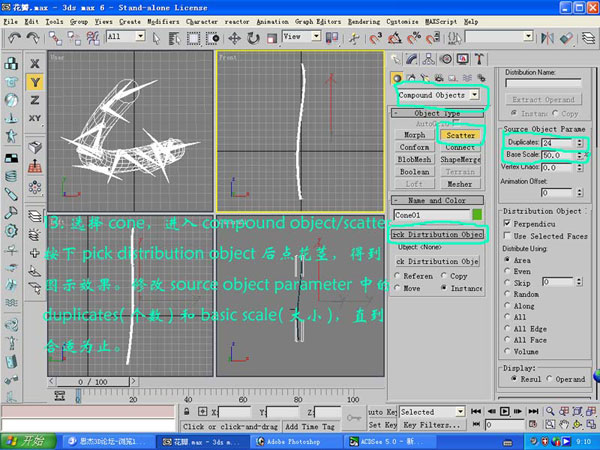
Task: Choose the Move radio option
Action: [397, 288]
